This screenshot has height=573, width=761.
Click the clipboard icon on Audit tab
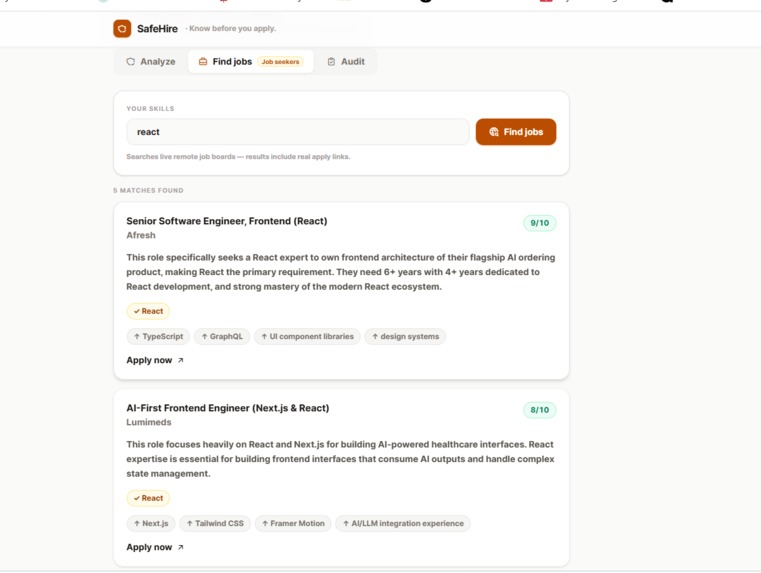pyautogui.click(x=331, y=62)
